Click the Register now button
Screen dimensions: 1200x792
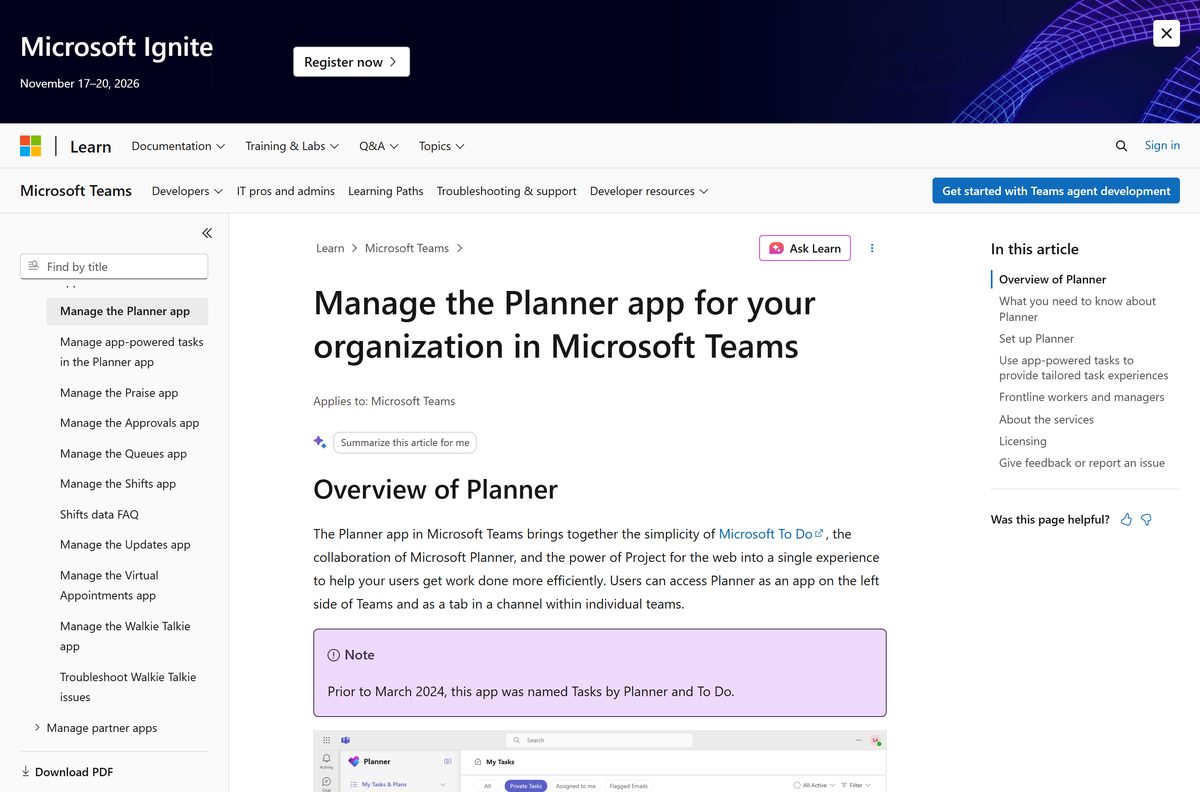click(x=351, y=62)
